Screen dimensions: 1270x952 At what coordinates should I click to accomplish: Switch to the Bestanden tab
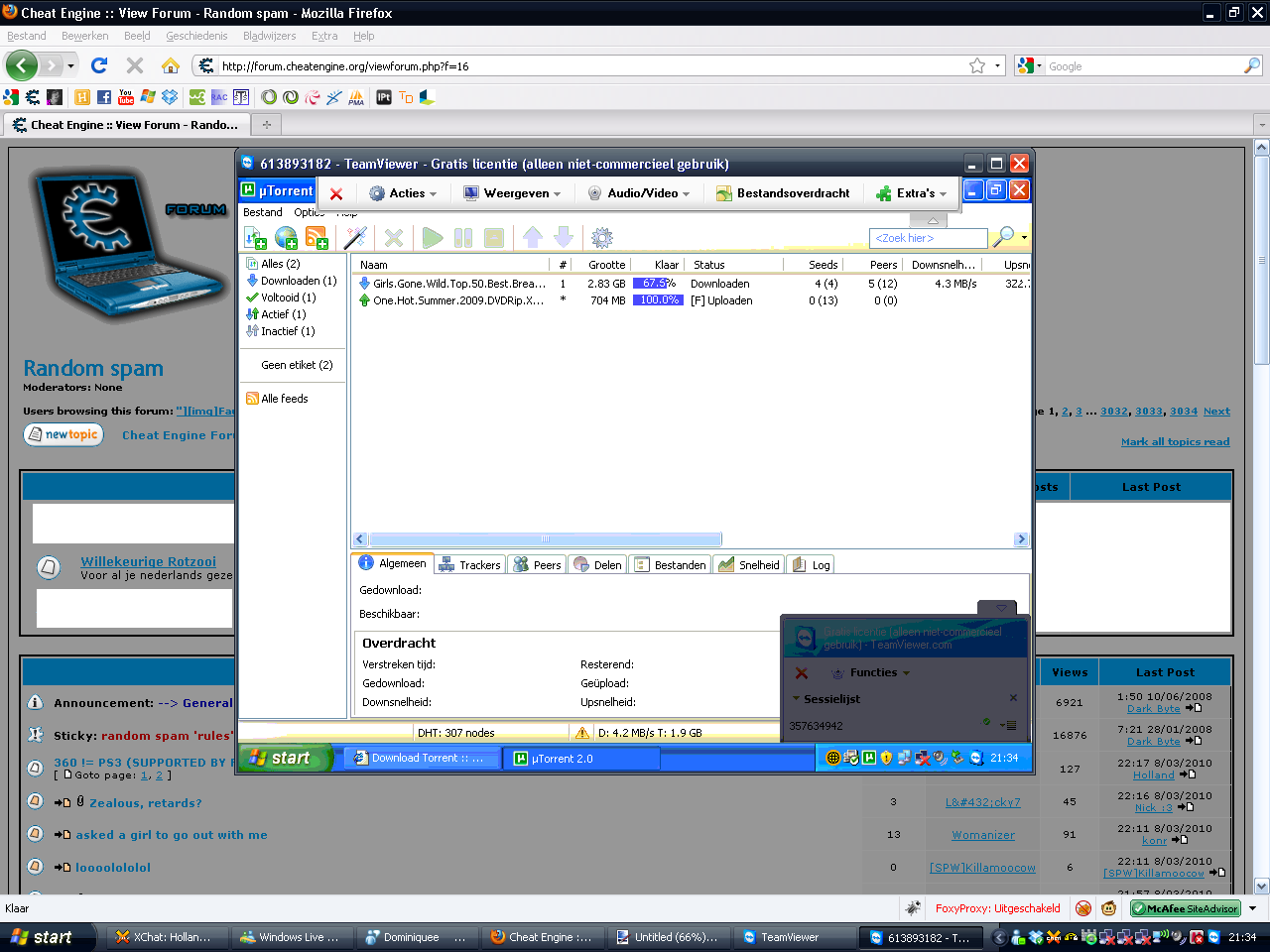point(670,565)
